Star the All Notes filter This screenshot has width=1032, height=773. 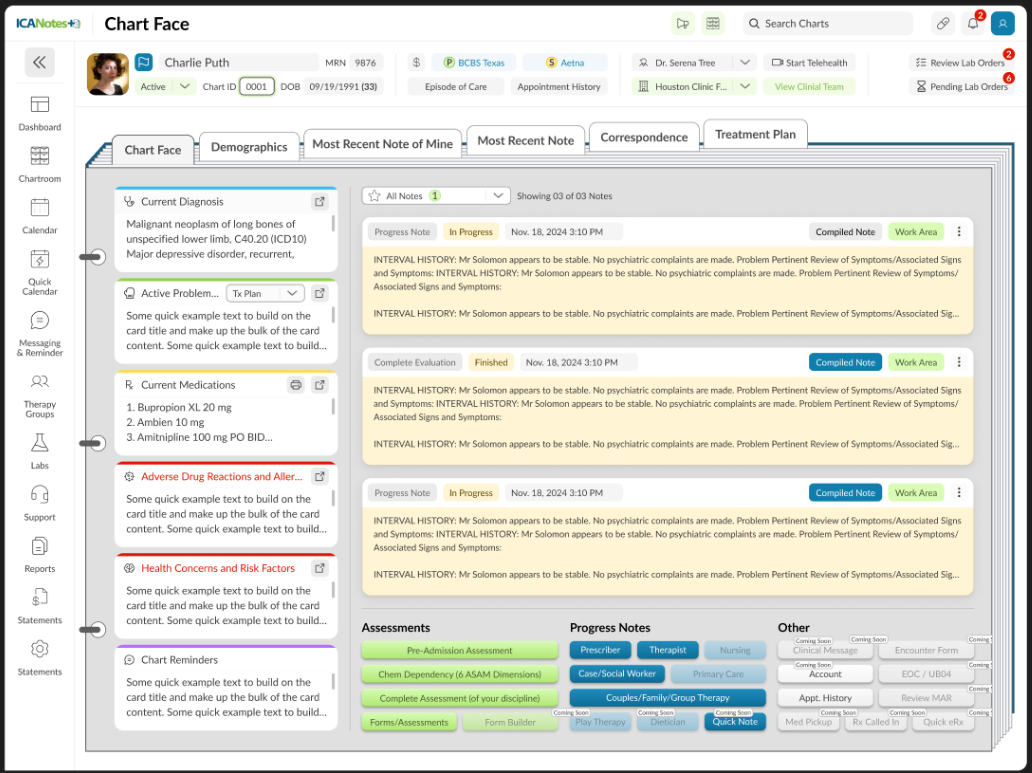pos(374,196)
